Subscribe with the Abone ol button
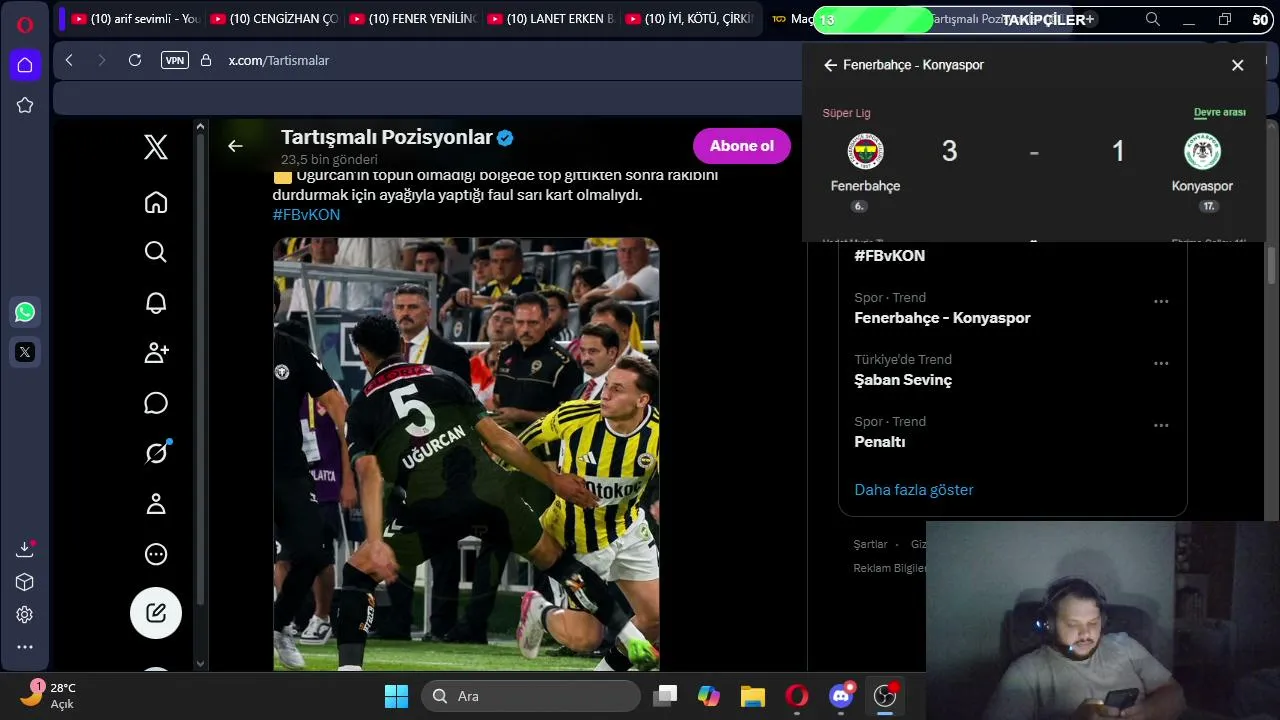1280x720 pixels. coord(742,146)
